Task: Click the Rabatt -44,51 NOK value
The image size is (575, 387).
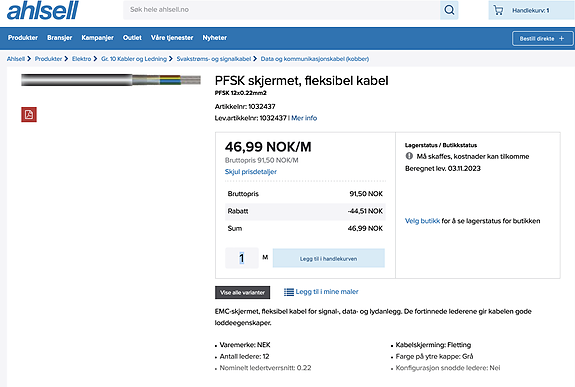Action: point(365,211)
